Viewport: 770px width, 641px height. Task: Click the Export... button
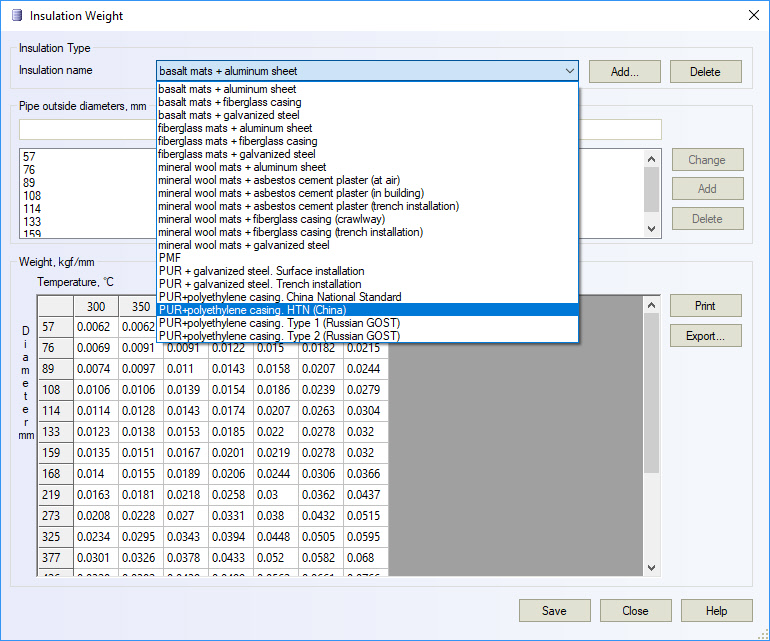[706, 336]
